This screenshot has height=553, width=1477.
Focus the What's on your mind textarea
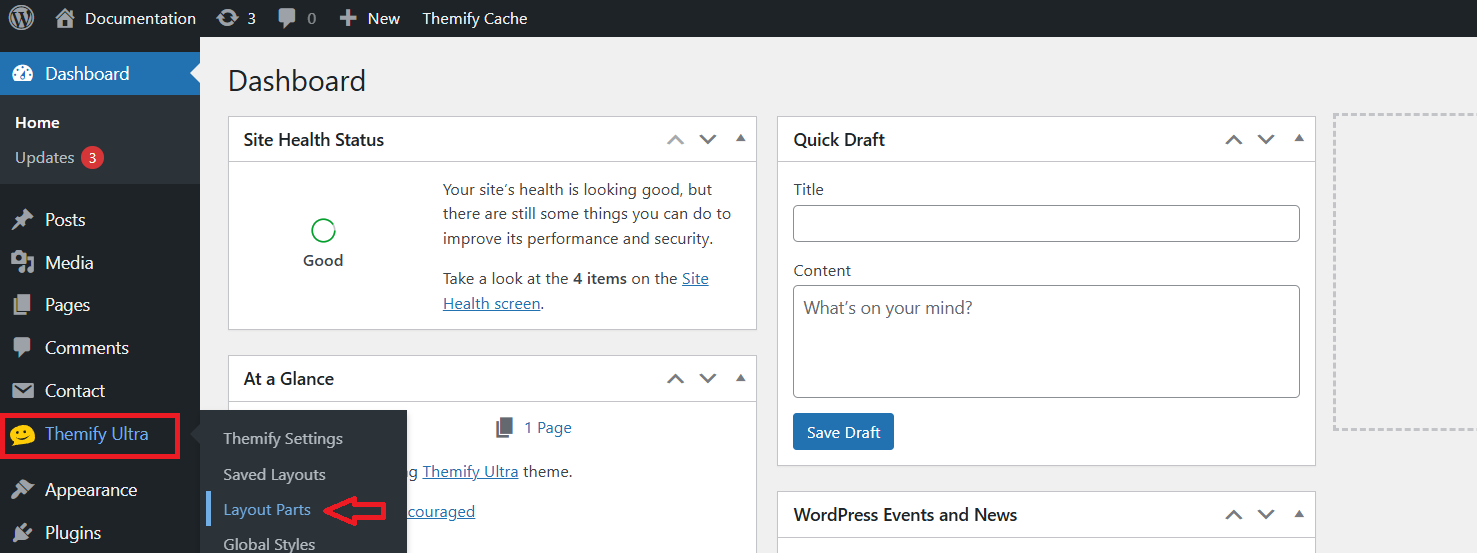(1046, 342)
